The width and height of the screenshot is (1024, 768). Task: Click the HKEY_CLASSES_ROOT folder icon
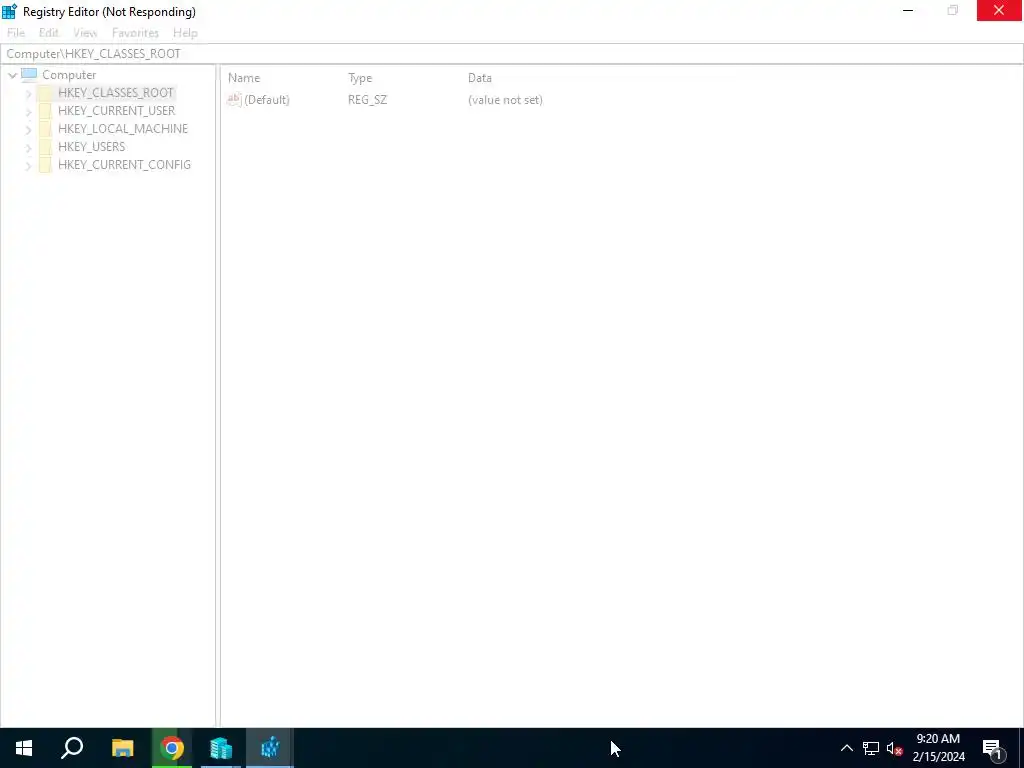[45, 93]
